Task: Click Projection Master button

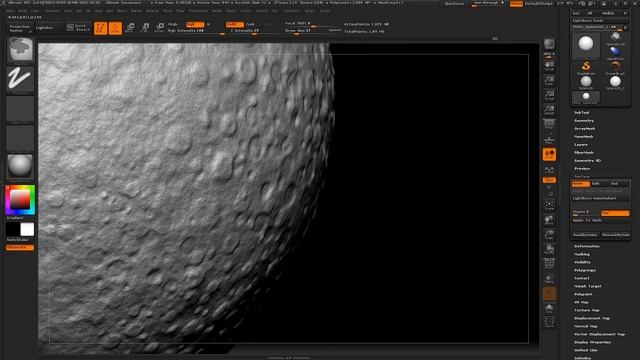Action: [x=20, y=28]
